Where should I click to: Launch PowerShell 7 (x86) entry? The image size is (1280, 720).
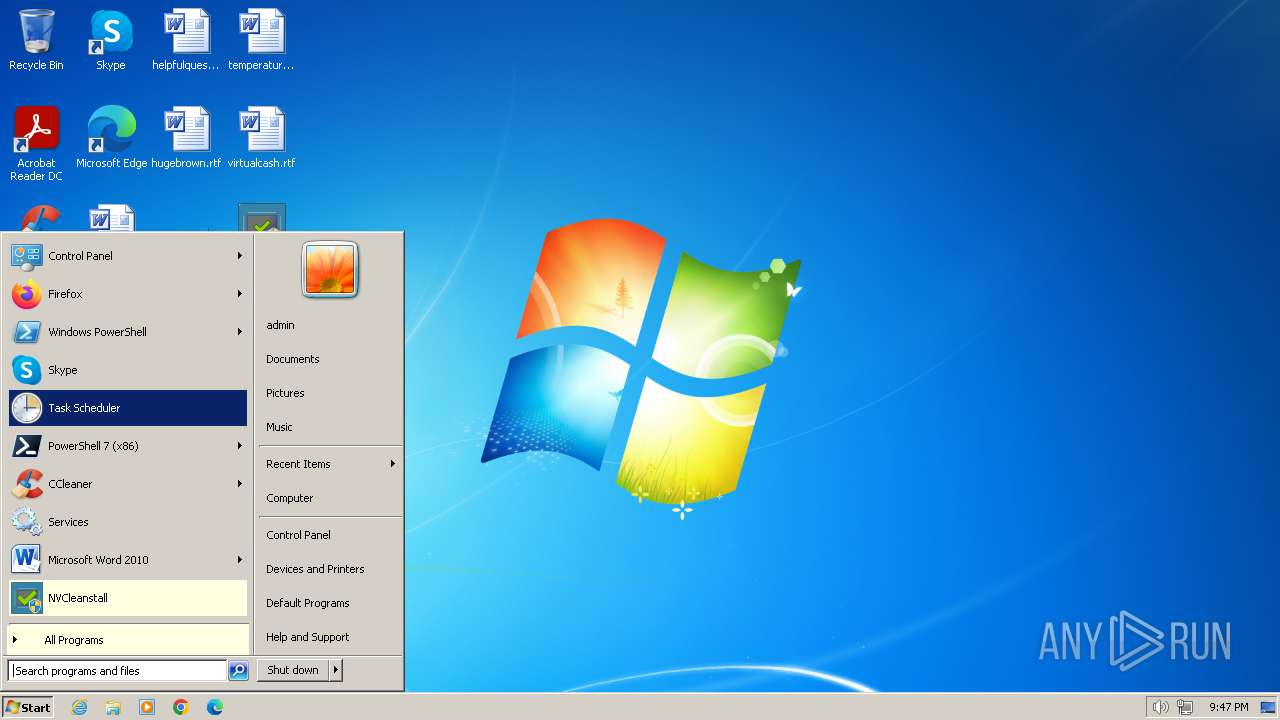tap(128, 446)
